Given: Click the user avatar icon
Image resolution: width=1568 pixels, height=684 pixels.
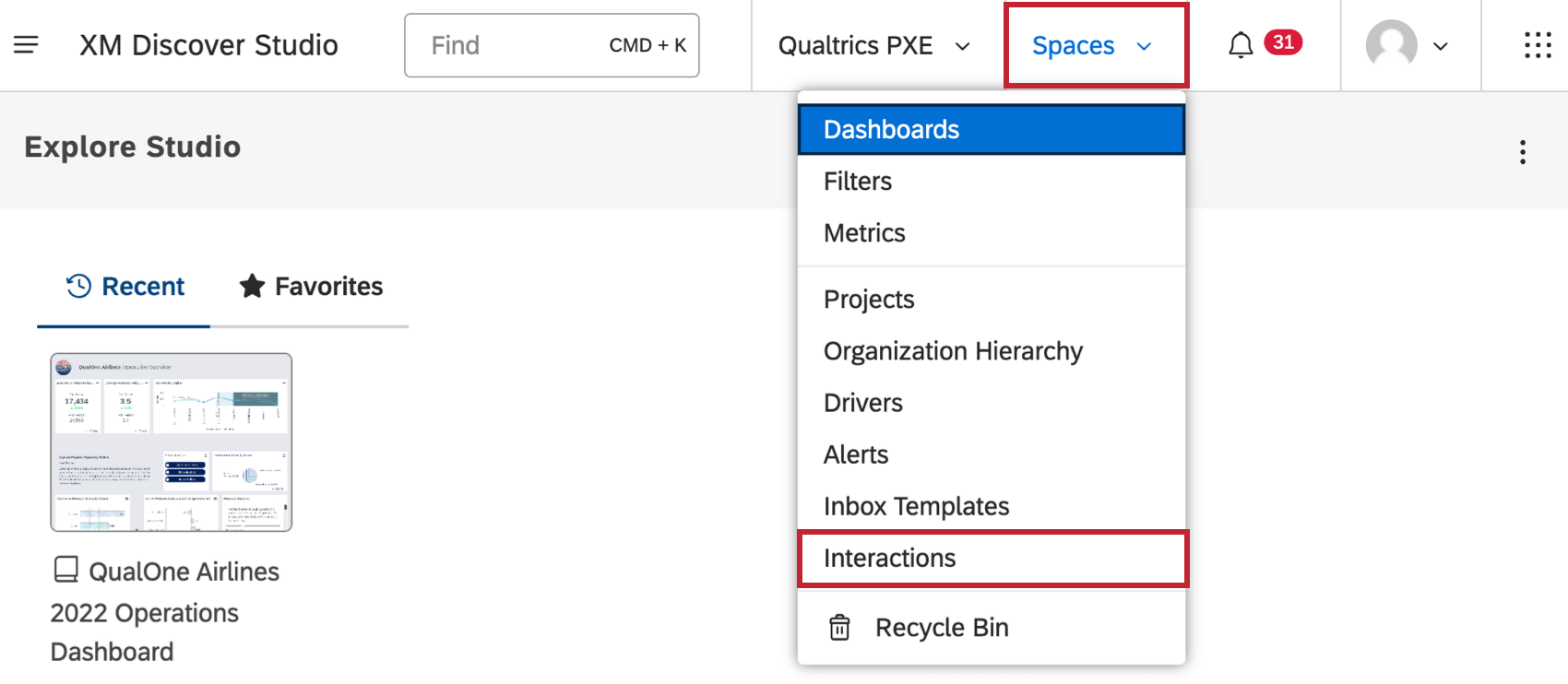Looking at the screenshot, I should pyautogui.click(x=1391, y=44).
